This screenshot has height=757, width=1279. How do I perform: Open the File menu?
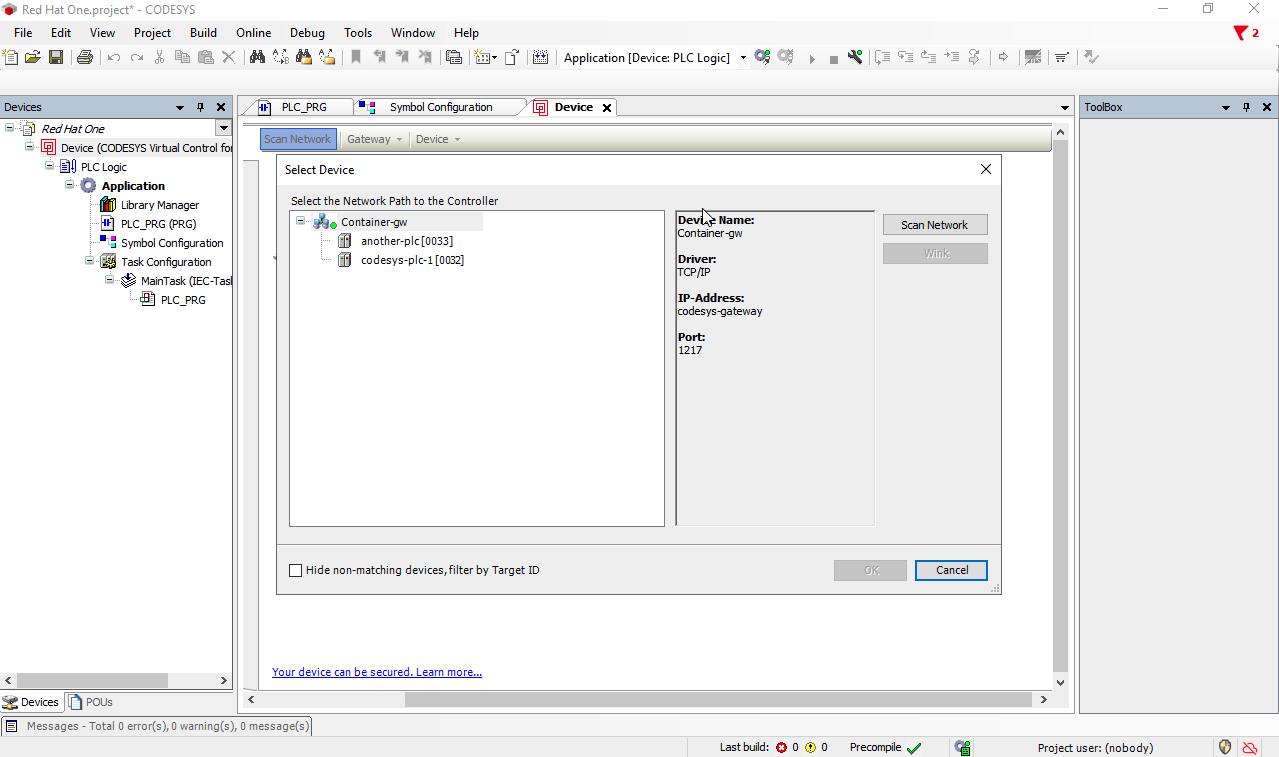(23, 32)
